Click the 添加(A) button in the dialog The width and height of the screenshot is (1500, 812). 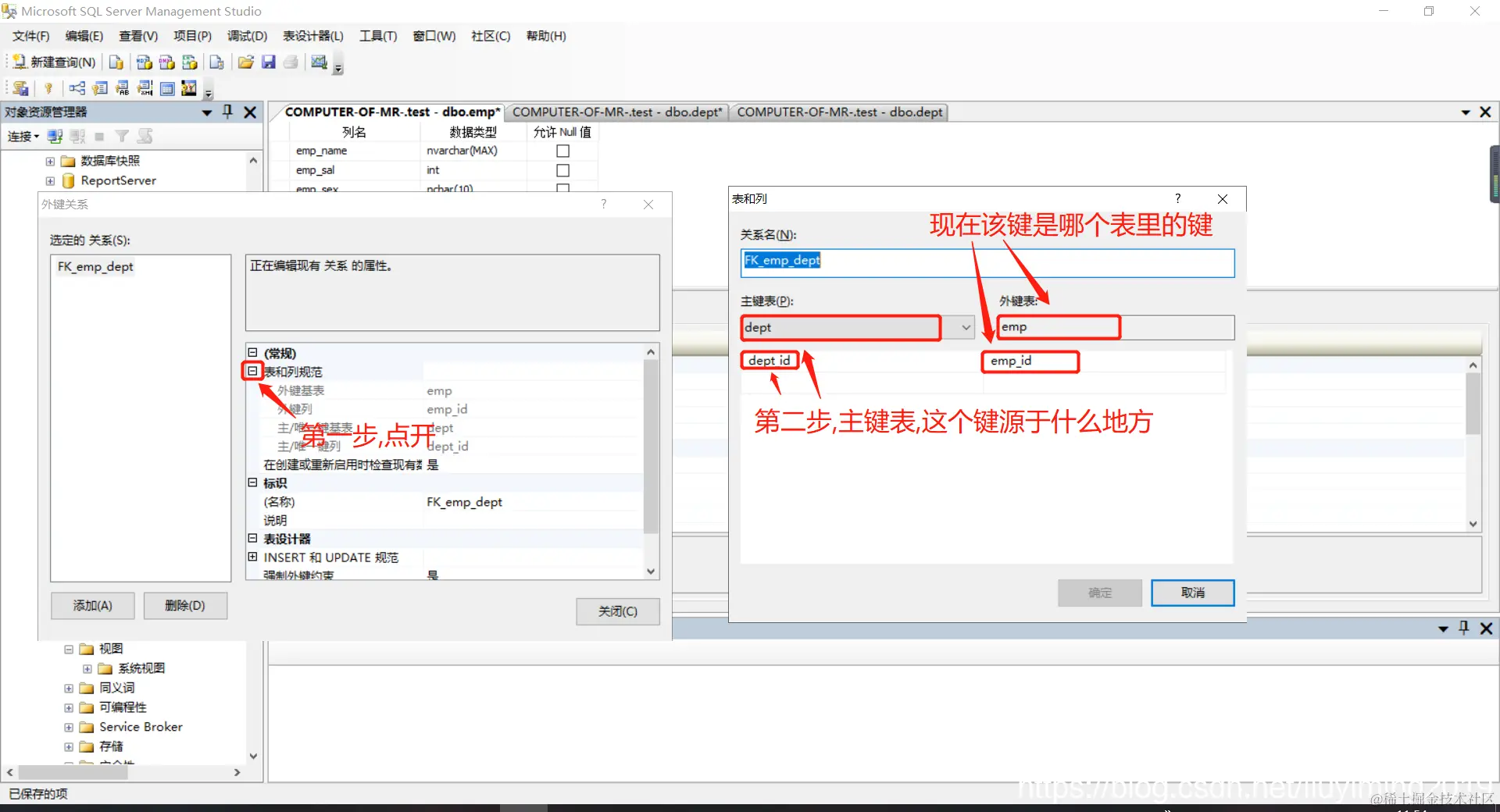tap(92, 605)
